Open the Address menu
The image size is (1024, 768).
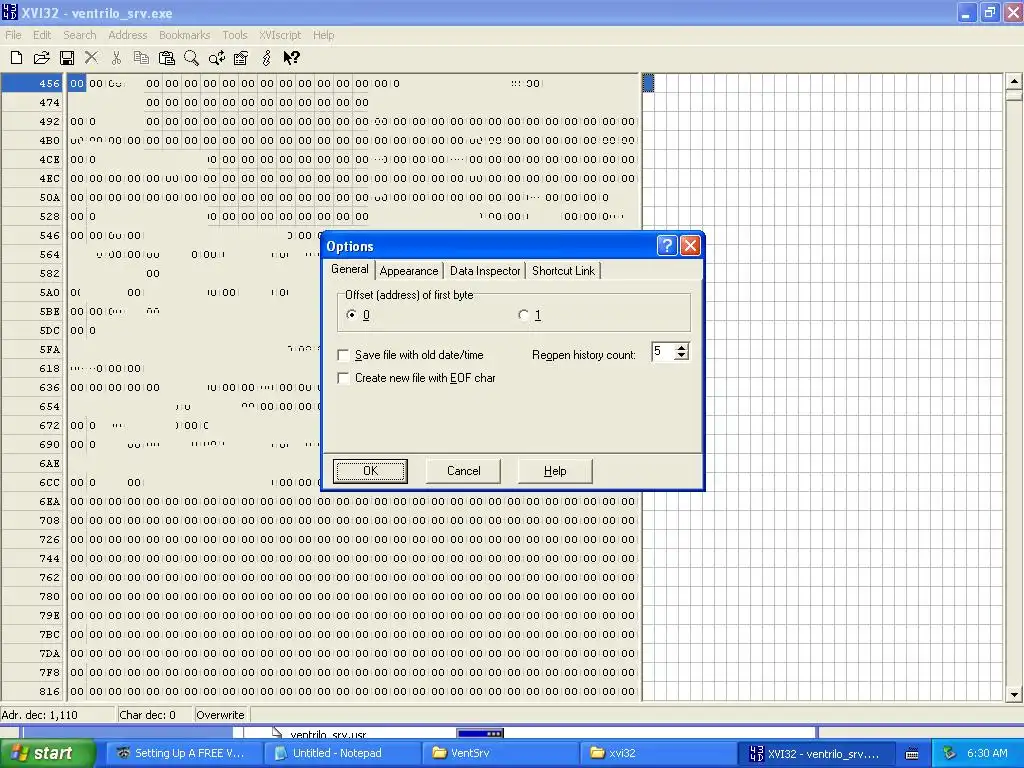127,35
